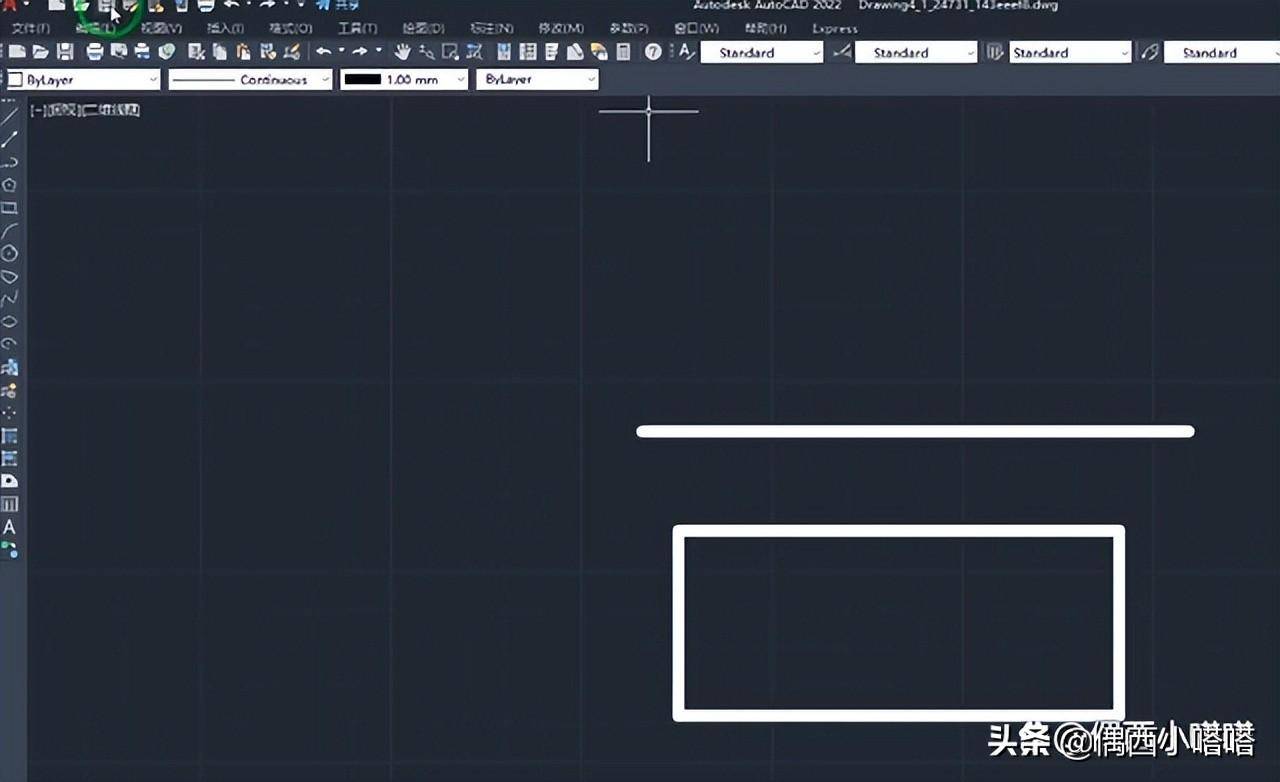
Task: Select the Hatch tool
Action: pos(10,436)
